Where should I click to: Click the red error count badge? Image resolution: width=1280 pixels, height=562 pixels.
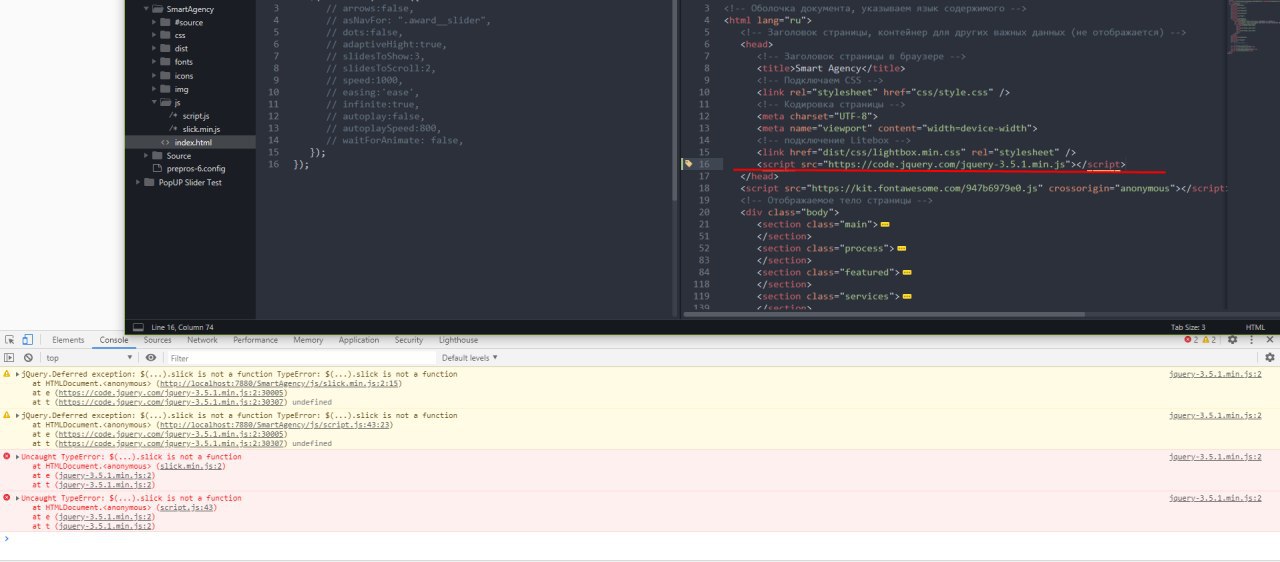[x=1191, y=340]
